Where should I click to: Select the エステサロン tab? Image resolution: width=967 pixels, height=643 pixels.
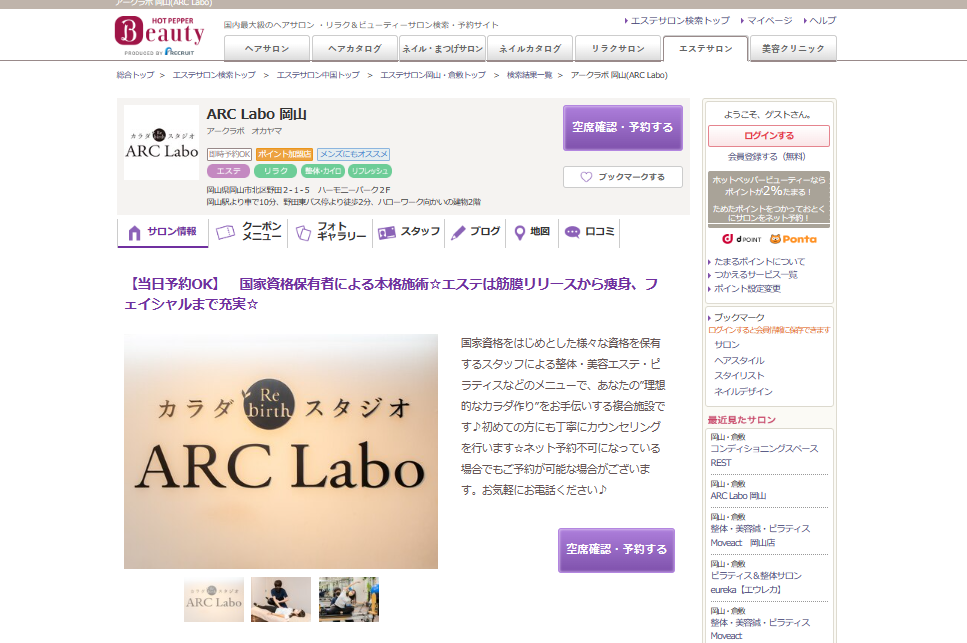pos(706,49)
